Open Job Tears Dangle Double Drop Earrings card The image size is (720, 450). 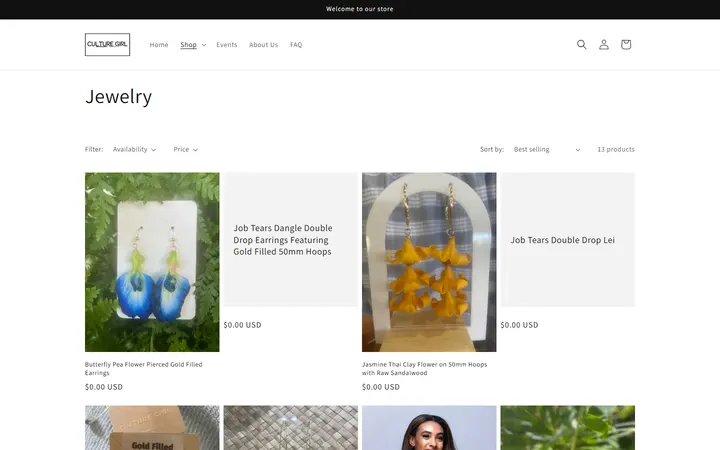291,240
